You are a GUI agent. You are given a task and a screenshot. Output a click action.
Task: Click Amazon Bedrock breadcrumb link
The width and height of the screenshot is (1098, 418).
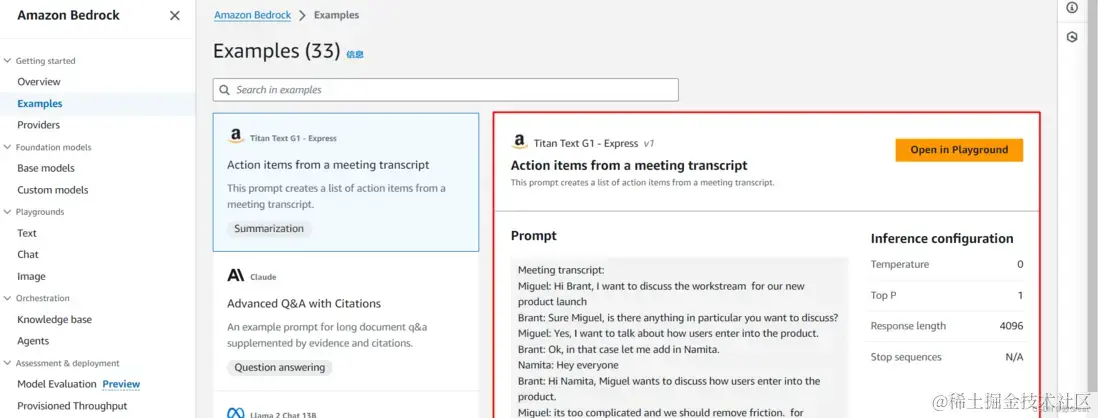point(252,15)
